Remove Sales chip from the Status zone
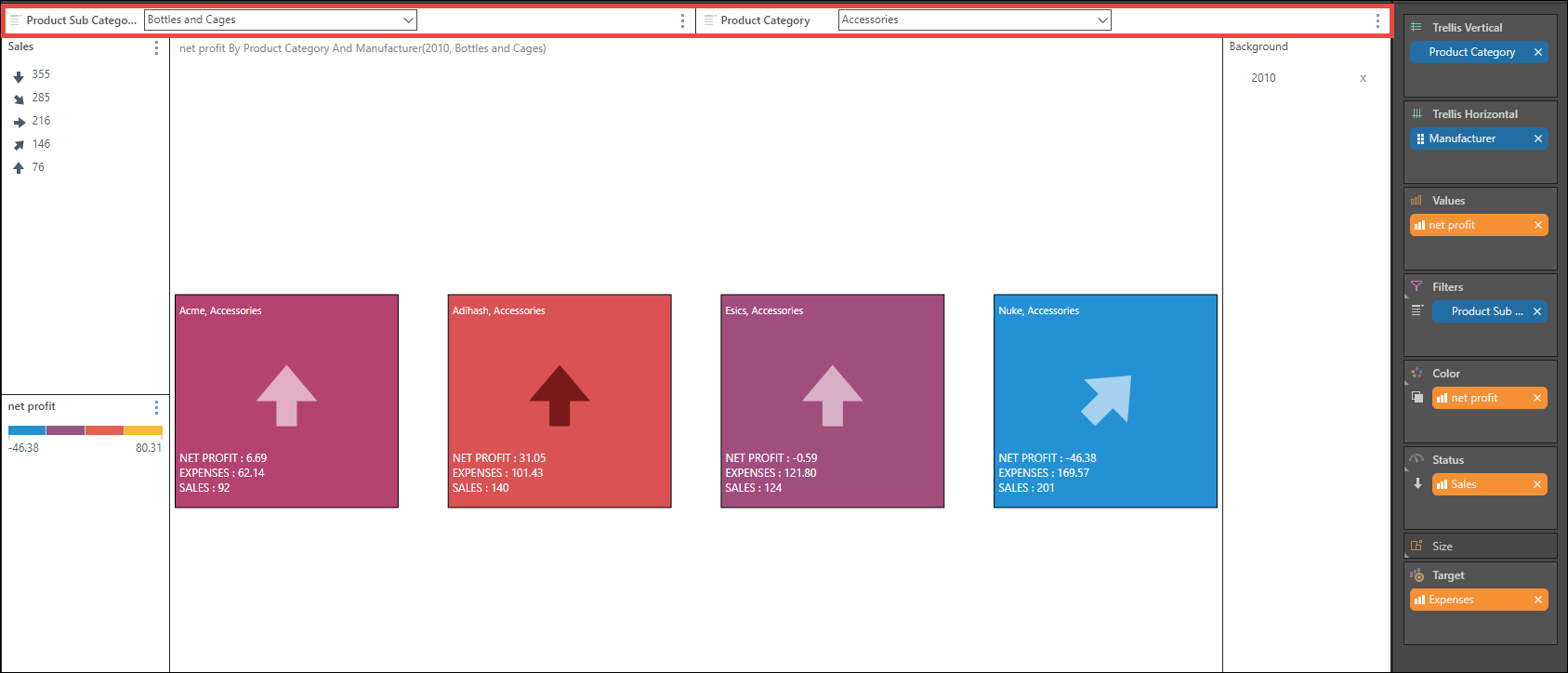This screenshot has width=1568, height=673. point(1537,484)
